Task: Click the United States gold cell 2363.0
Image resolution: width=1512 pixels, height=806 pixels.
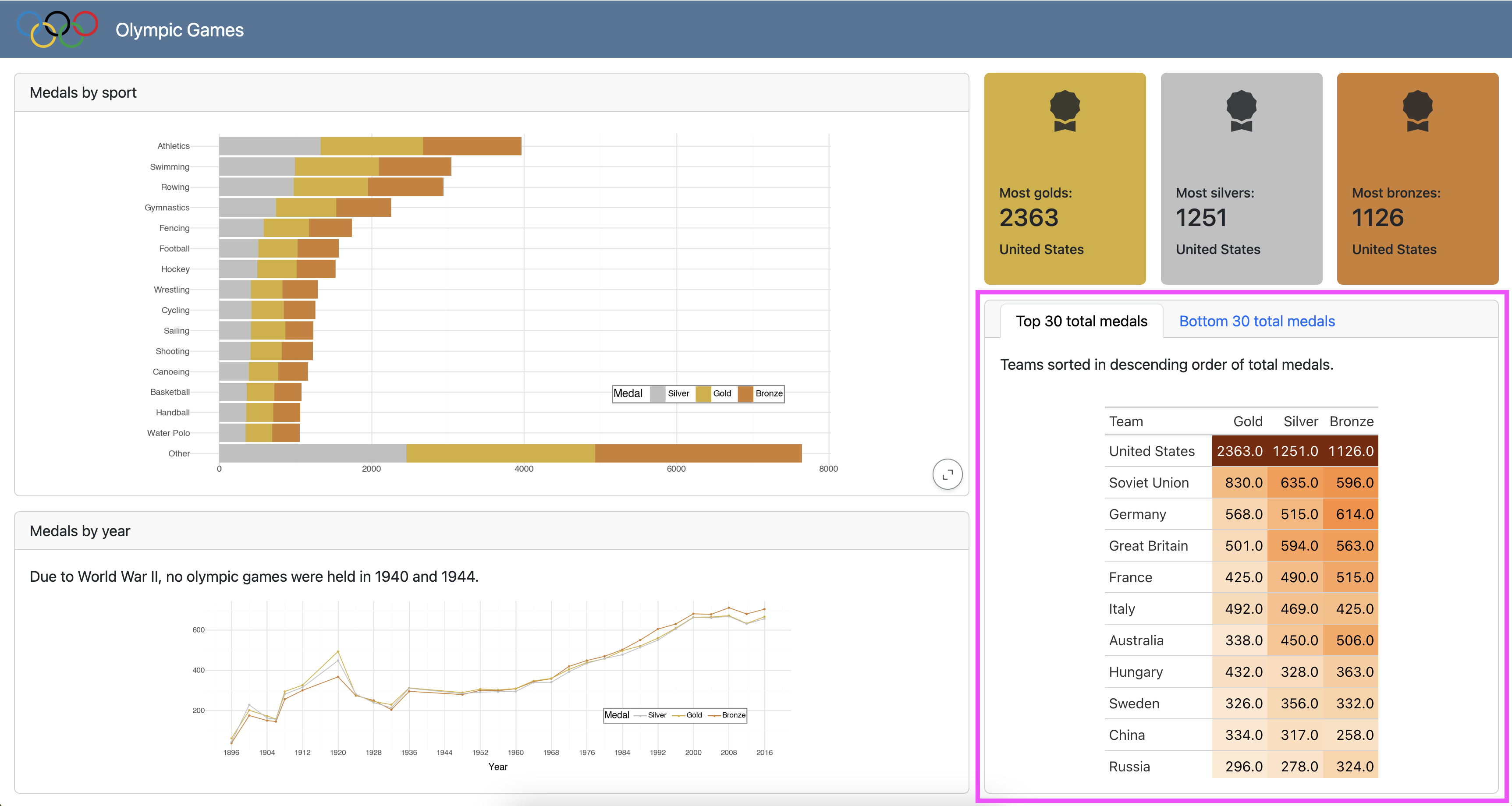Action: [x=1239, y=451]
